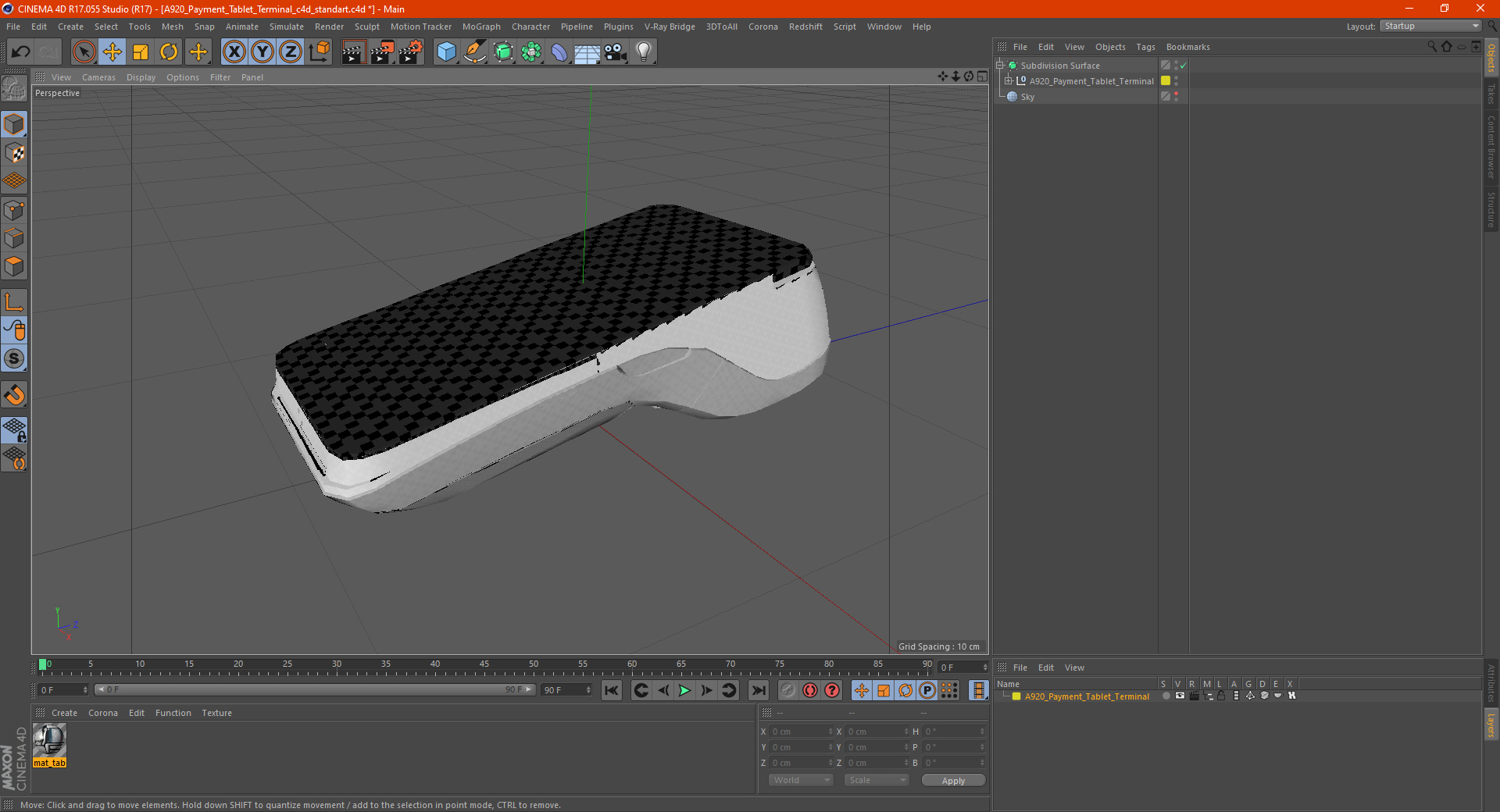
Task: Toggle the Z-axis lock button
Action: pyautogui.click(x=291, y=52)
